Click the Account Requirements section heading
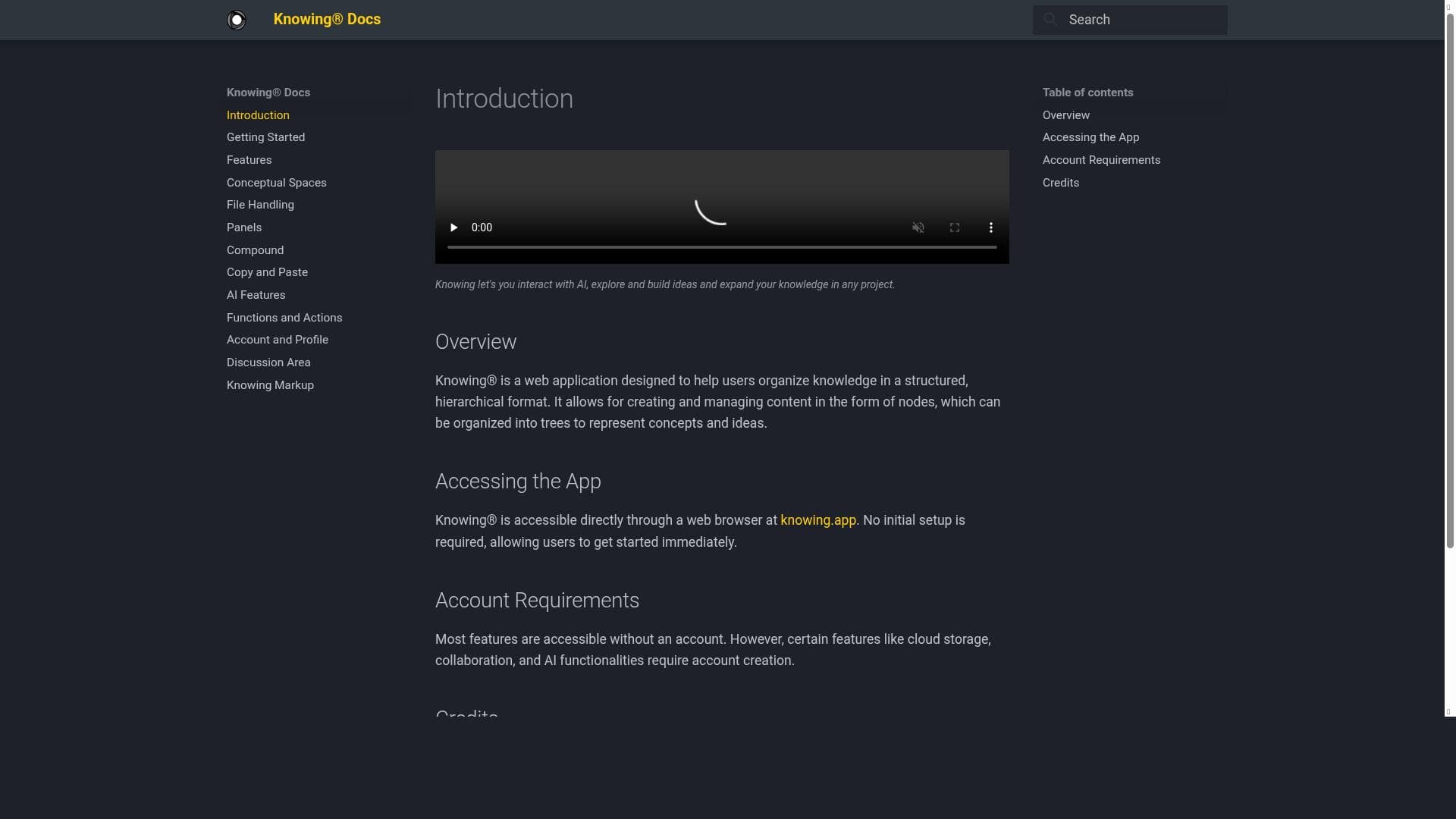1456x819 pixels. click(x=537, y=601)
